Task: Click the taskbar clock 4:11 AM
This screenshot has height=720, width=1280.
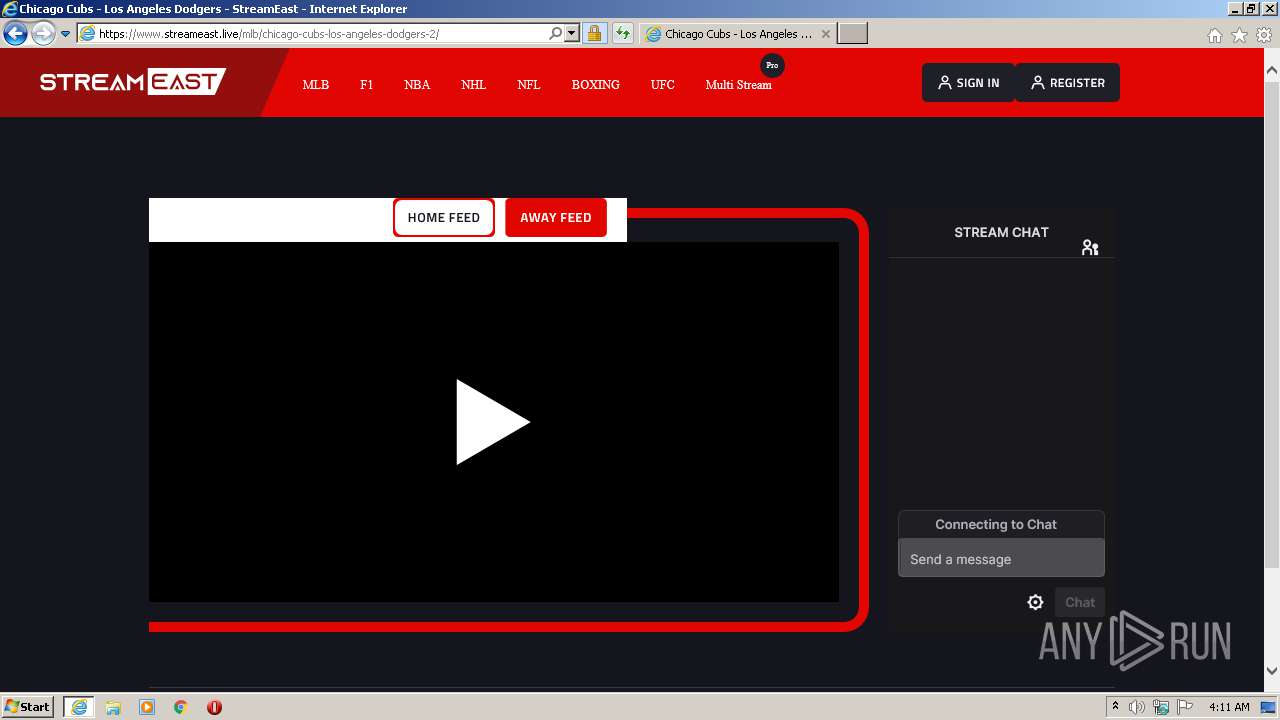Action: tap(1229, 707)
